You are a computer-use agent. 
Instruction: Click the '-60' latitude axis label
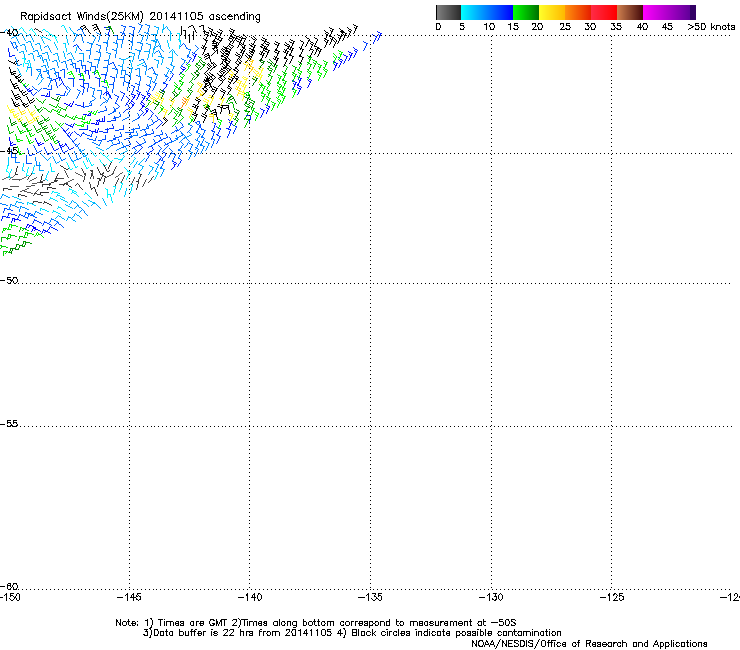[9, 586]
